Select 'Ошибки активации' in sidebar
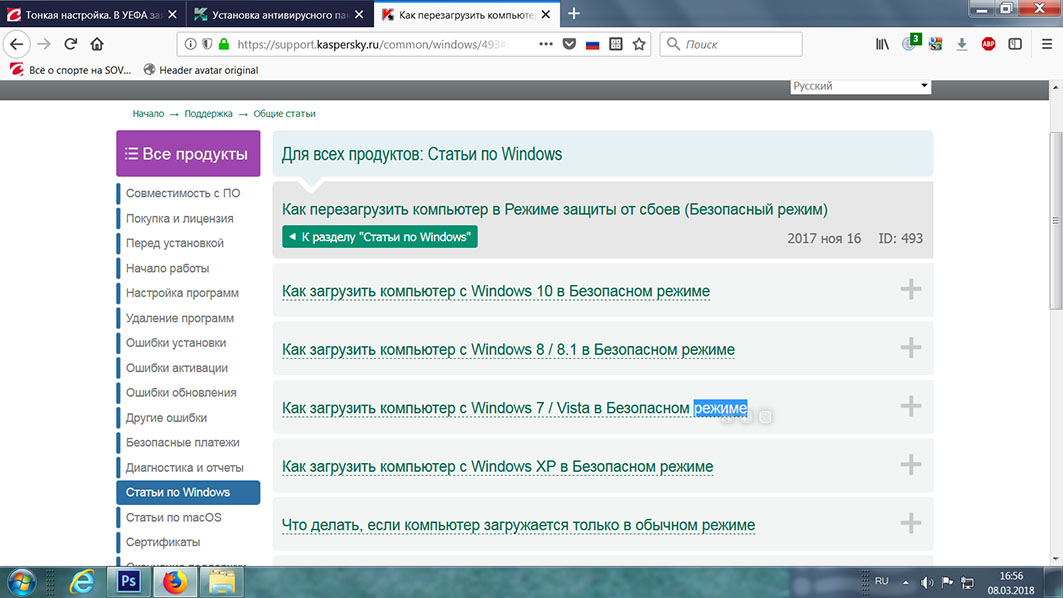The image size is (1063, 598). click(176, 367)
